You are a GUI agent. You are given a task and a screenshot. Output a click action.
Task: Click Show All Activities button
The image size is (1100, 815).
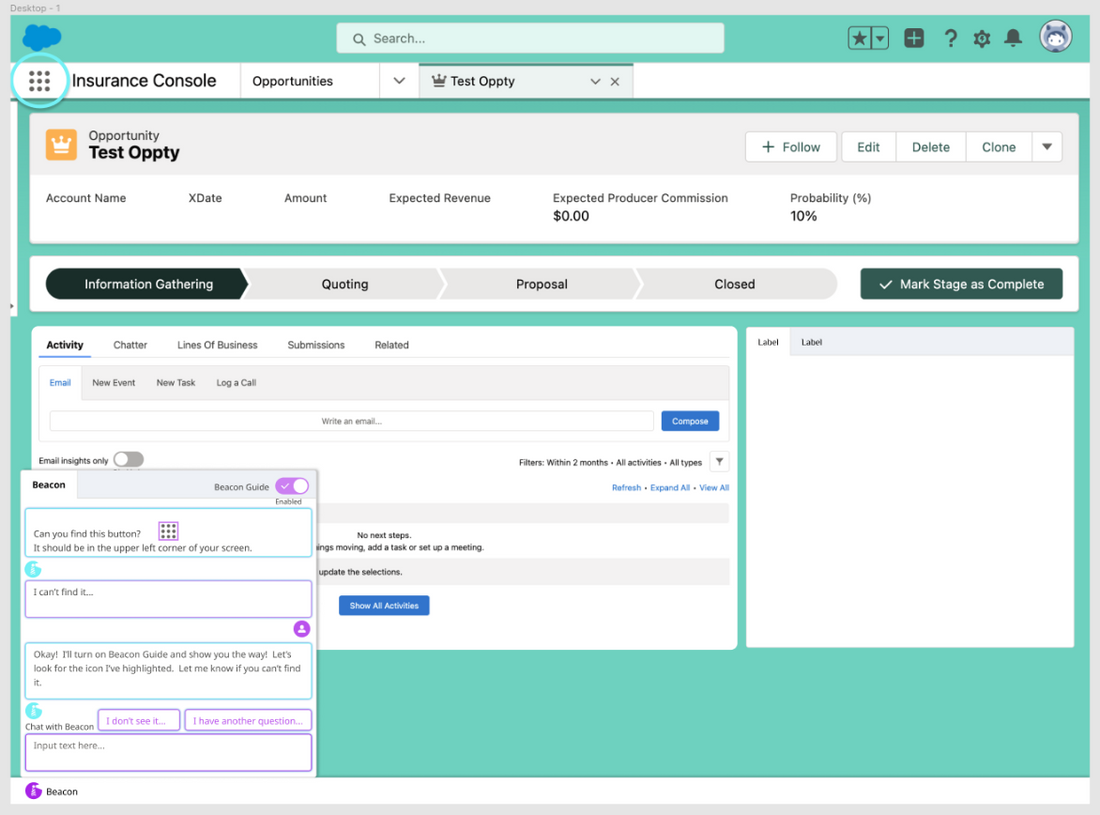384,606
